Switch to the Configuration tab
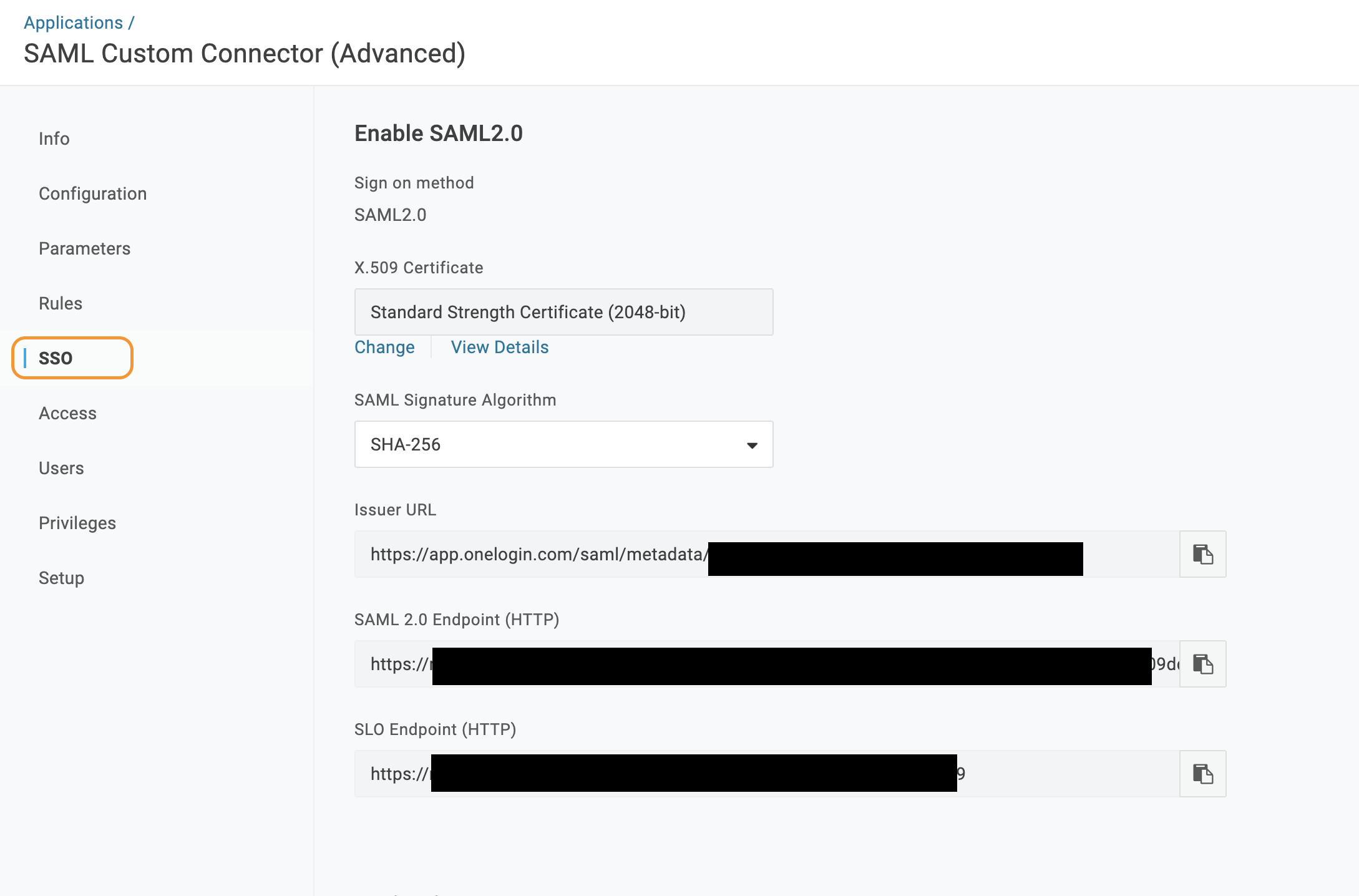This screenshot has width=1359, height=896. pyautogui.click(x=92, y=193)
